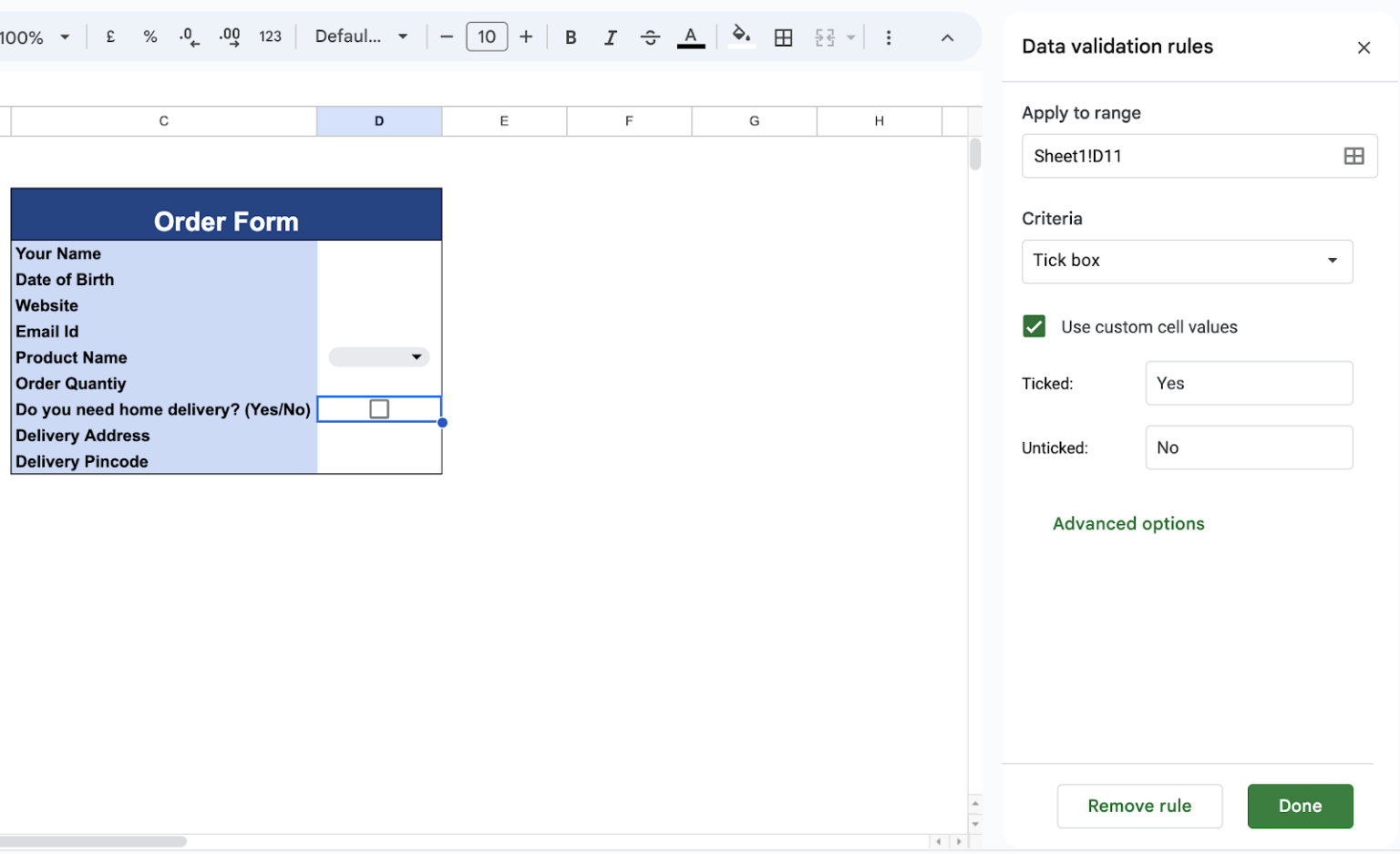The width and height of the screenshot is (1400, 854).
Task: Open the fill color swatch picker
Action: (x=740, y=36)
